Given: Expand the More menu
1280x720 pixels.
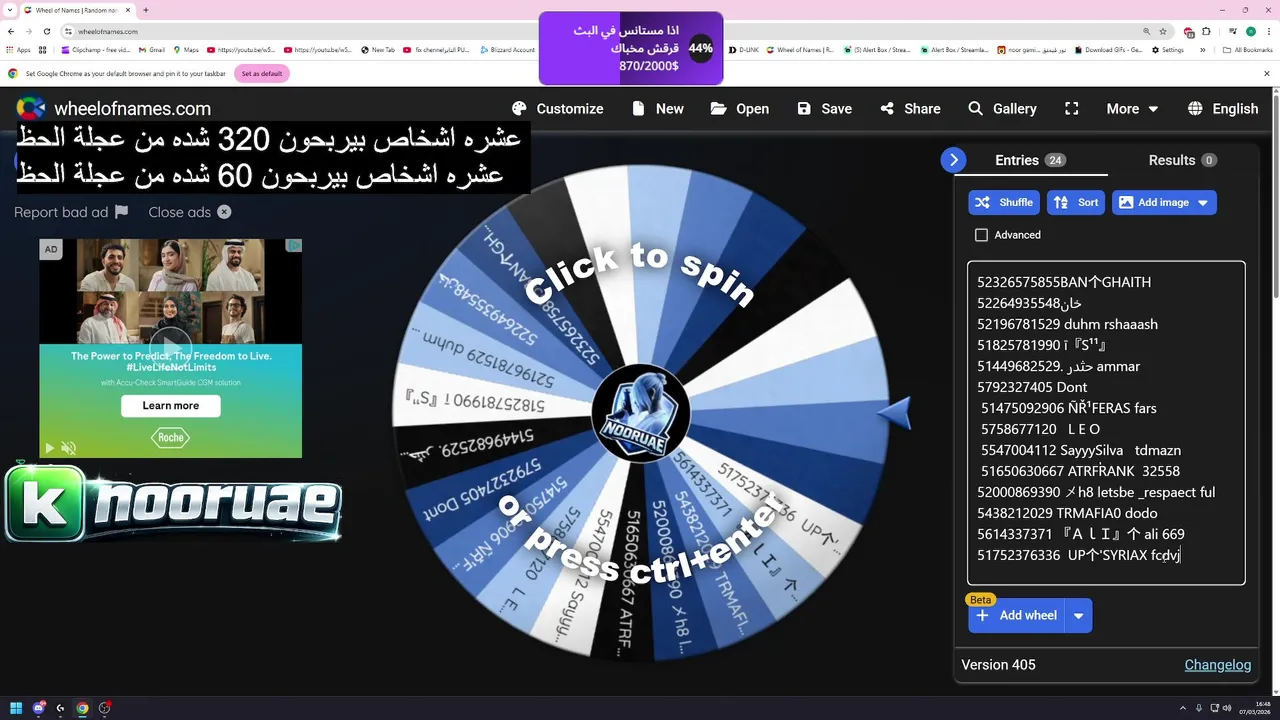Looking at the screenshot, I should coord(1132,109).
